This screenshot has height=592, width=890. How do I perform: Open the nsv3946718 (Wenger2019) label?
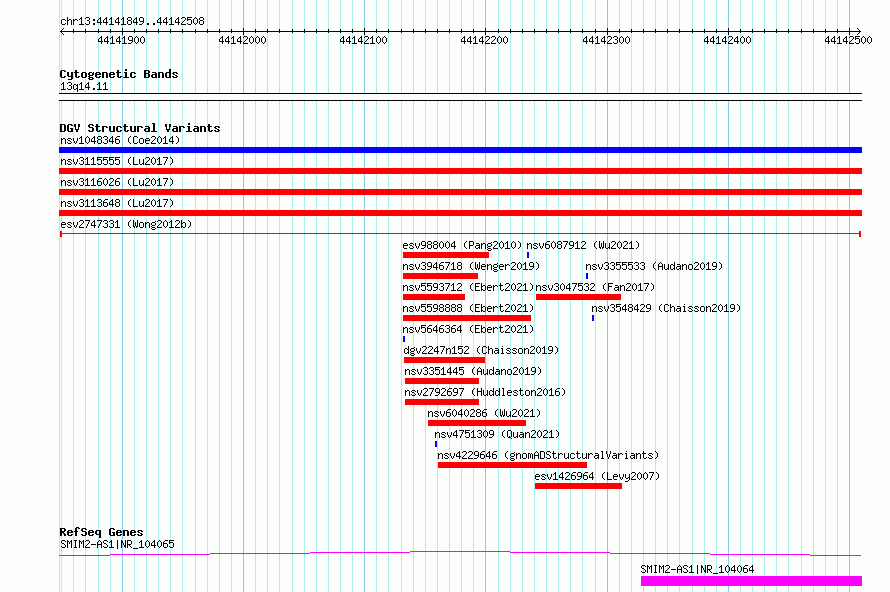(471, 266)
